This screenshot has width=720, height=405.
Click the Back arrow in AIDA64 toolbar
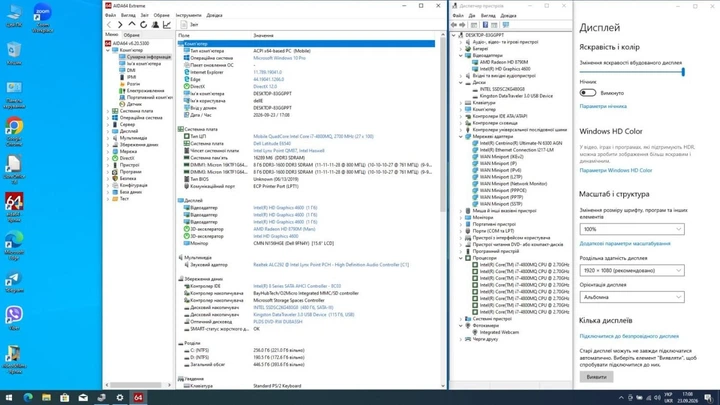[109, 25]
